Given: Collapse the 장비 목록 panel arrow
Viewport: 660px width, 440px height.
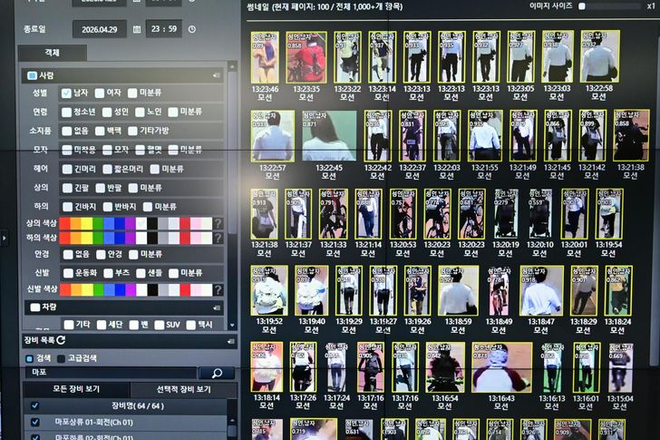Looking at the screenshot, I should coord(231,341).
